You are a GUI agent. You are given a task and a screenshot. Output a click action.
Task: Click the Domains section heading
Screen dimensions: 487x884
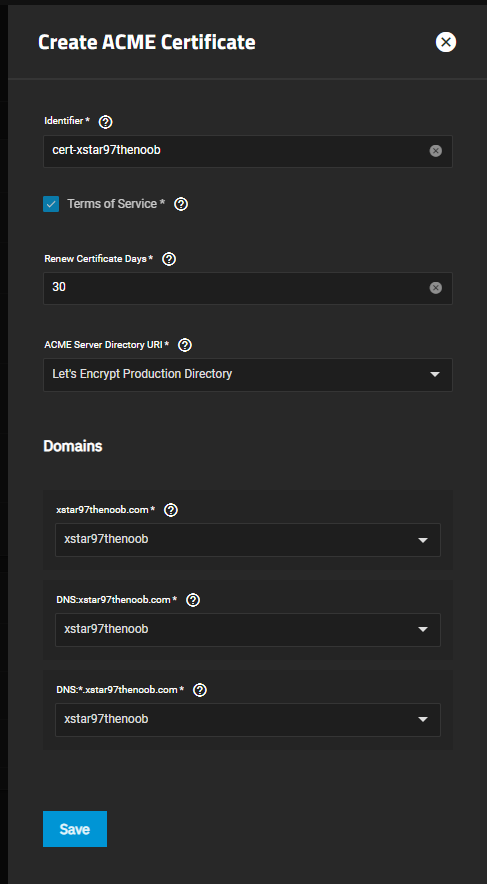pos(73,446)
